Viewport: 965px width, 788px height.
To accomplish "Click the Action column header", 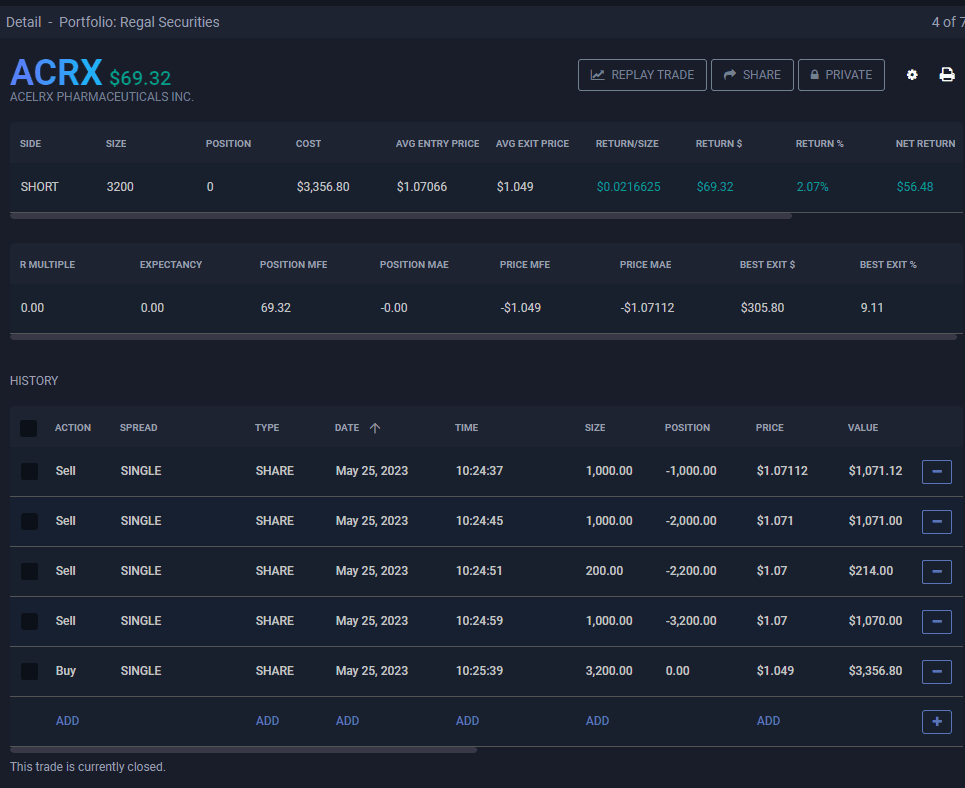I will (73, 428).
